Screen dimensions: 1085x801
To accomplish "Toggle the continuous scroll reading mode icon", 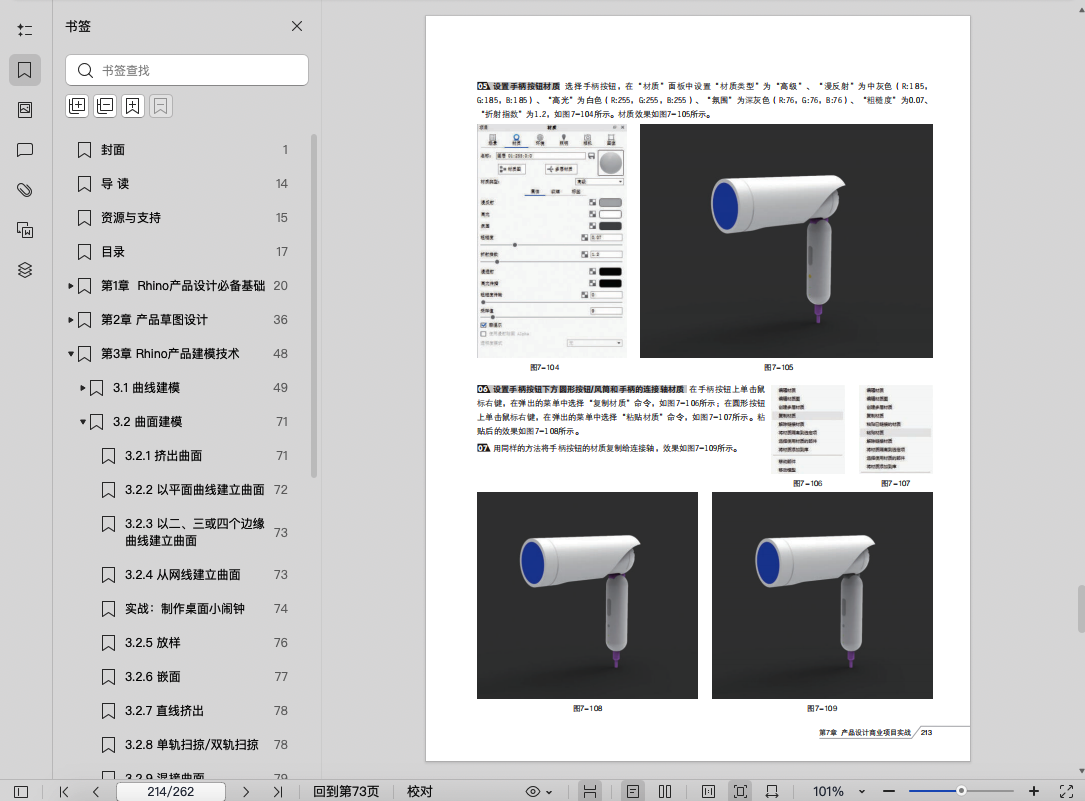I will (590, 791).
